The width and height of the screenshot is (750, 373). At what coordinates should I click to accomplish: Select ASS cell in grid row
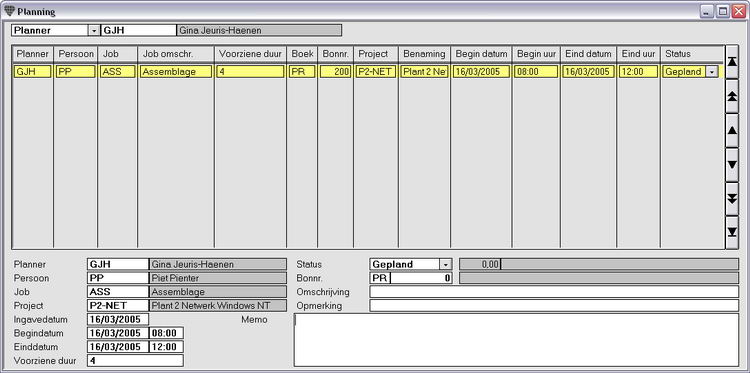point(118,72)
